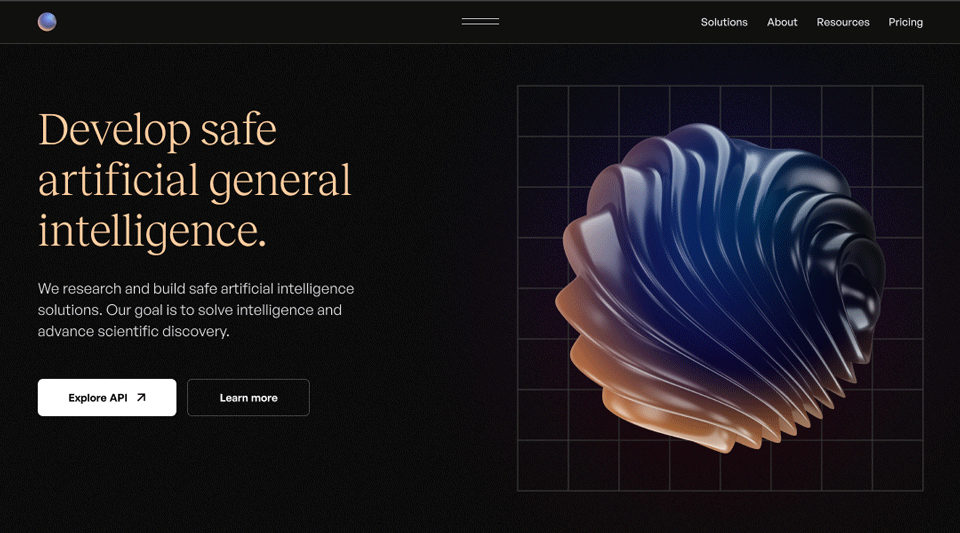
Task: Click the sphere logo in the header
Action: (x=47, y=22)
